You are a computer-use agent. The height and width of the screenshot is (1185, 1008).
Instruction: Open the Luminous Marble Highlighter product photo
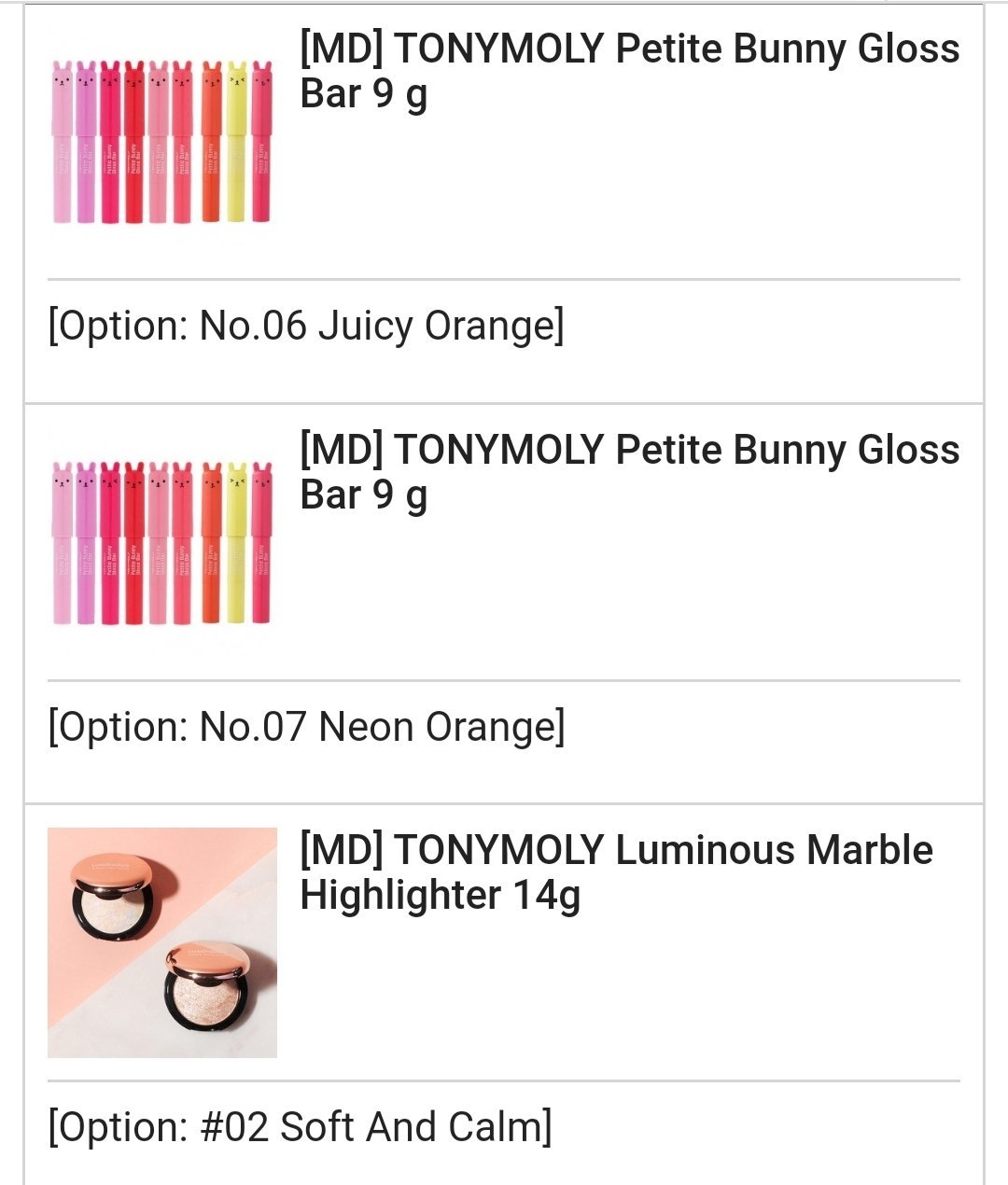tap(162, 942)
